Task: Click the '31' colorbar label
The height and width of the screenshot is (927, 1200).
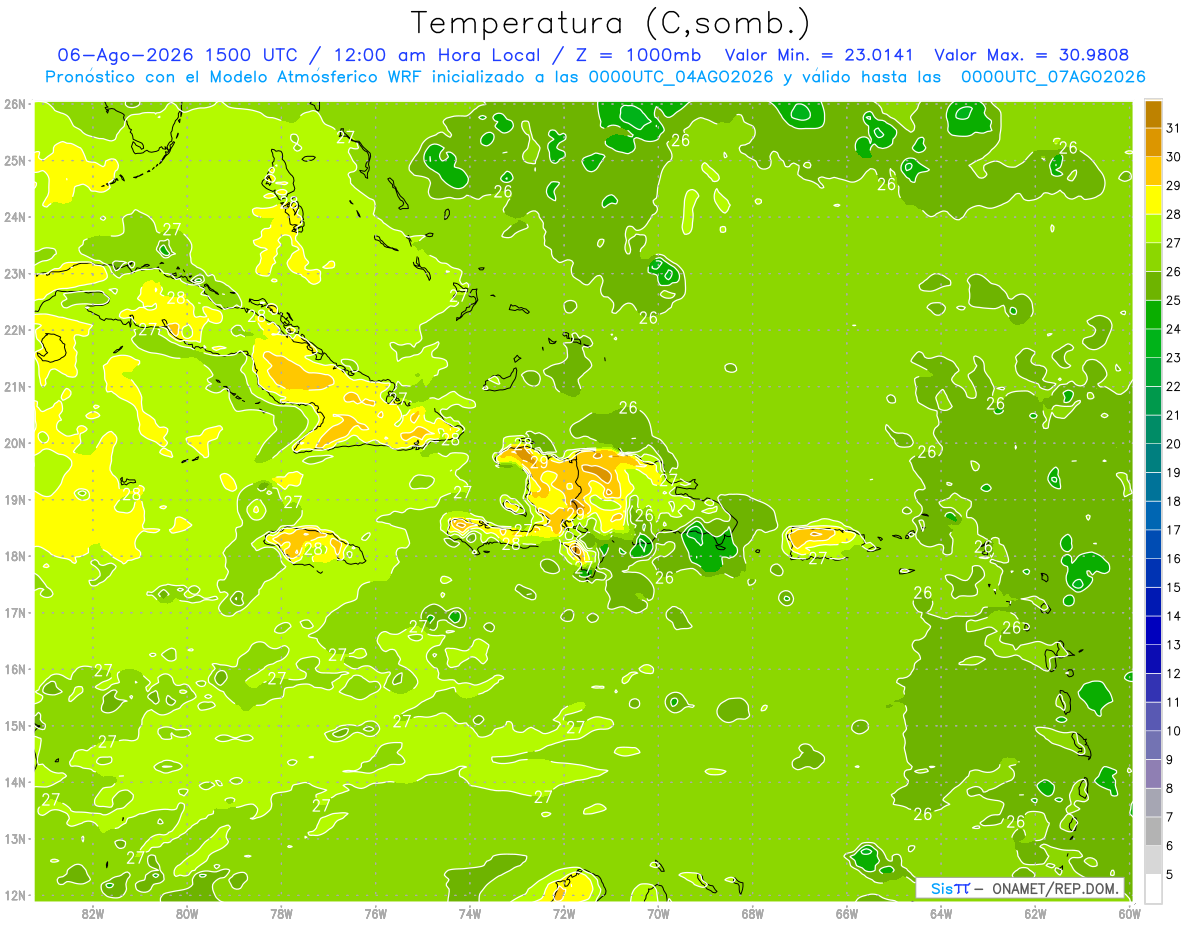Action: tap(1174, 128)
